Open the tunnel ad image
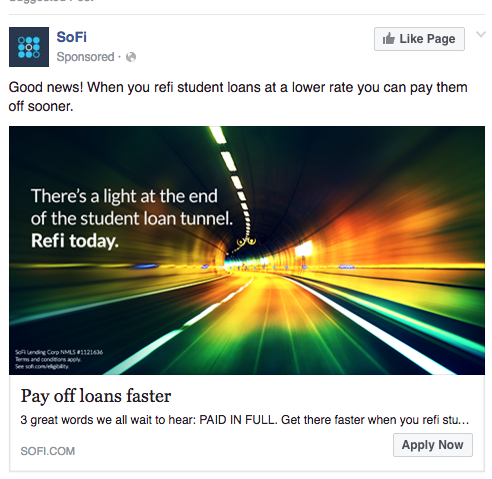 pyautogui.click(x=247, y=250)
